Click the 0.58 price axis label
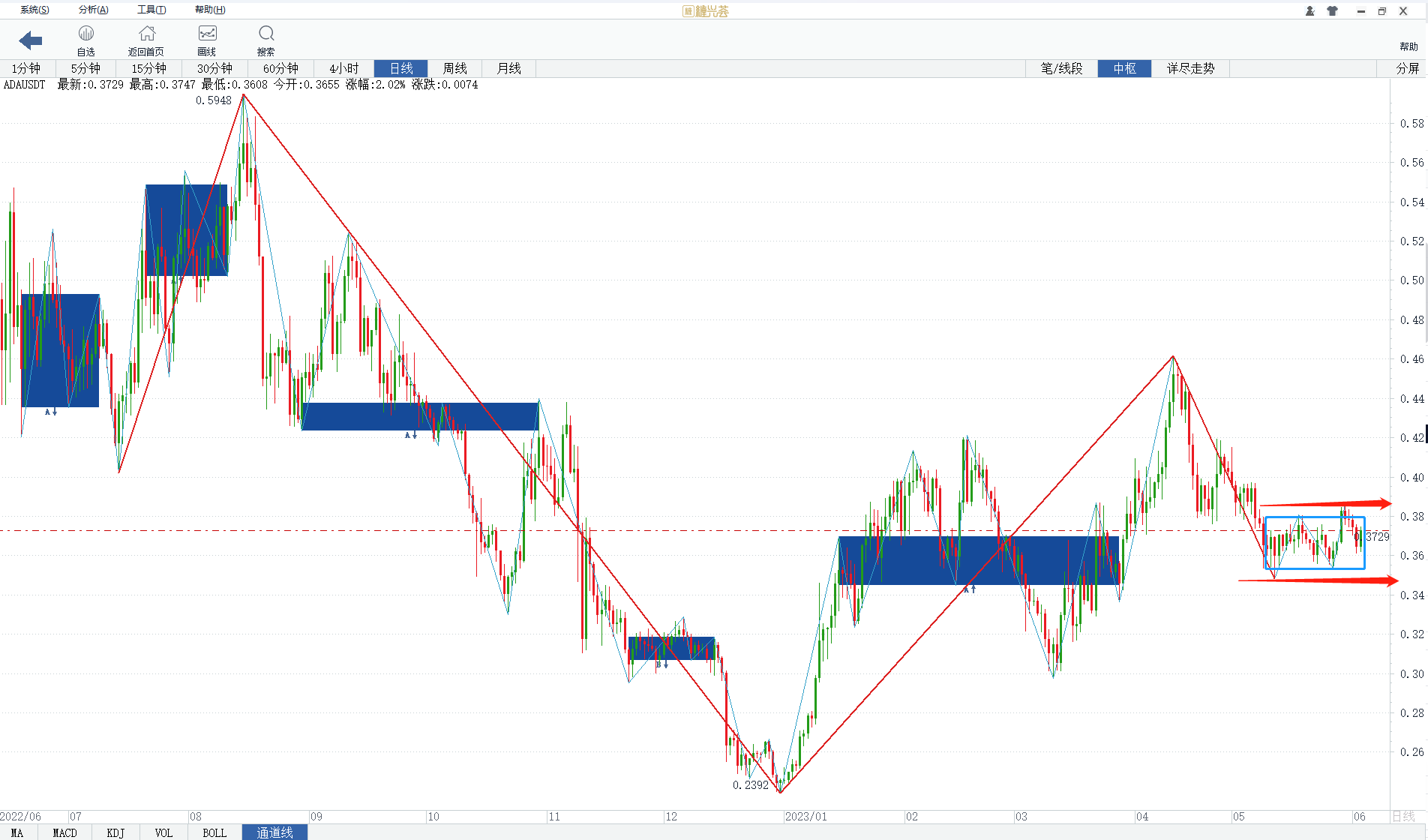1428x840 pixels. tap(1411, 124)
